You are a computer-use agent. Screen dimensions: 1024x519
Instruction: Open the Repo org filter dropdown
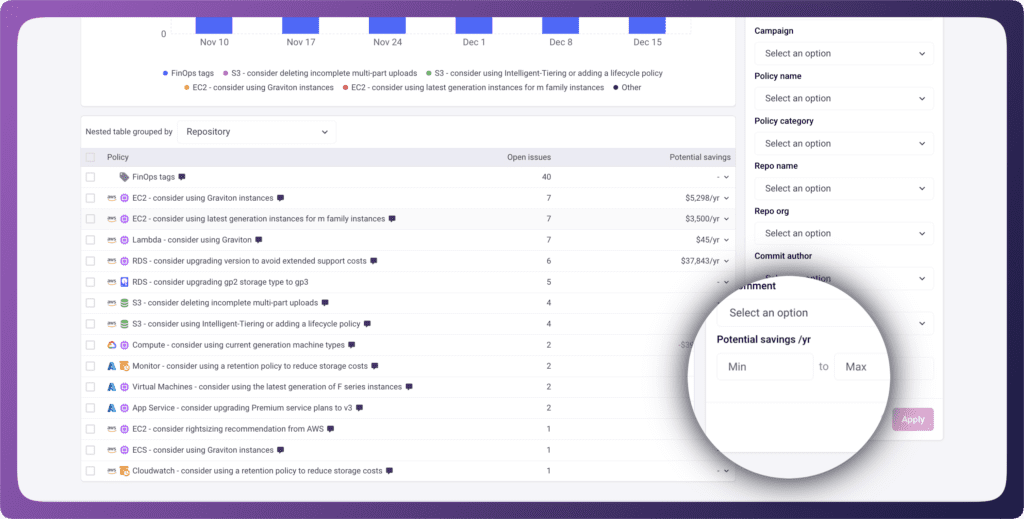(843, 233)
